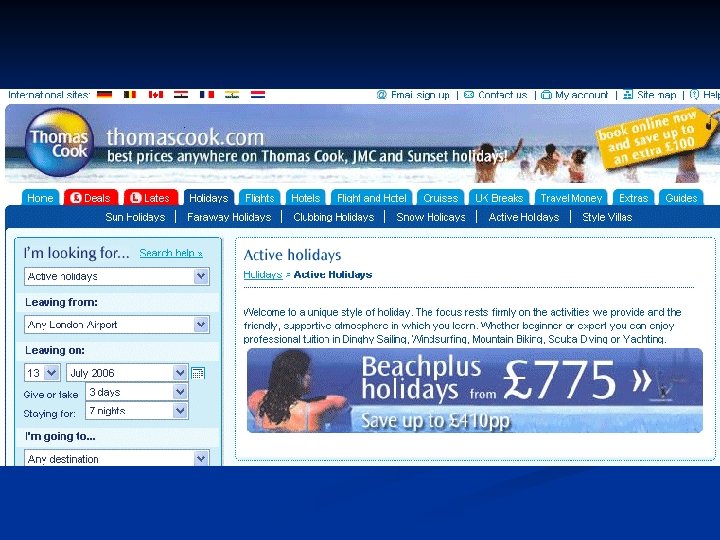Expand the Active holidays type dropdown

[117, 276]
